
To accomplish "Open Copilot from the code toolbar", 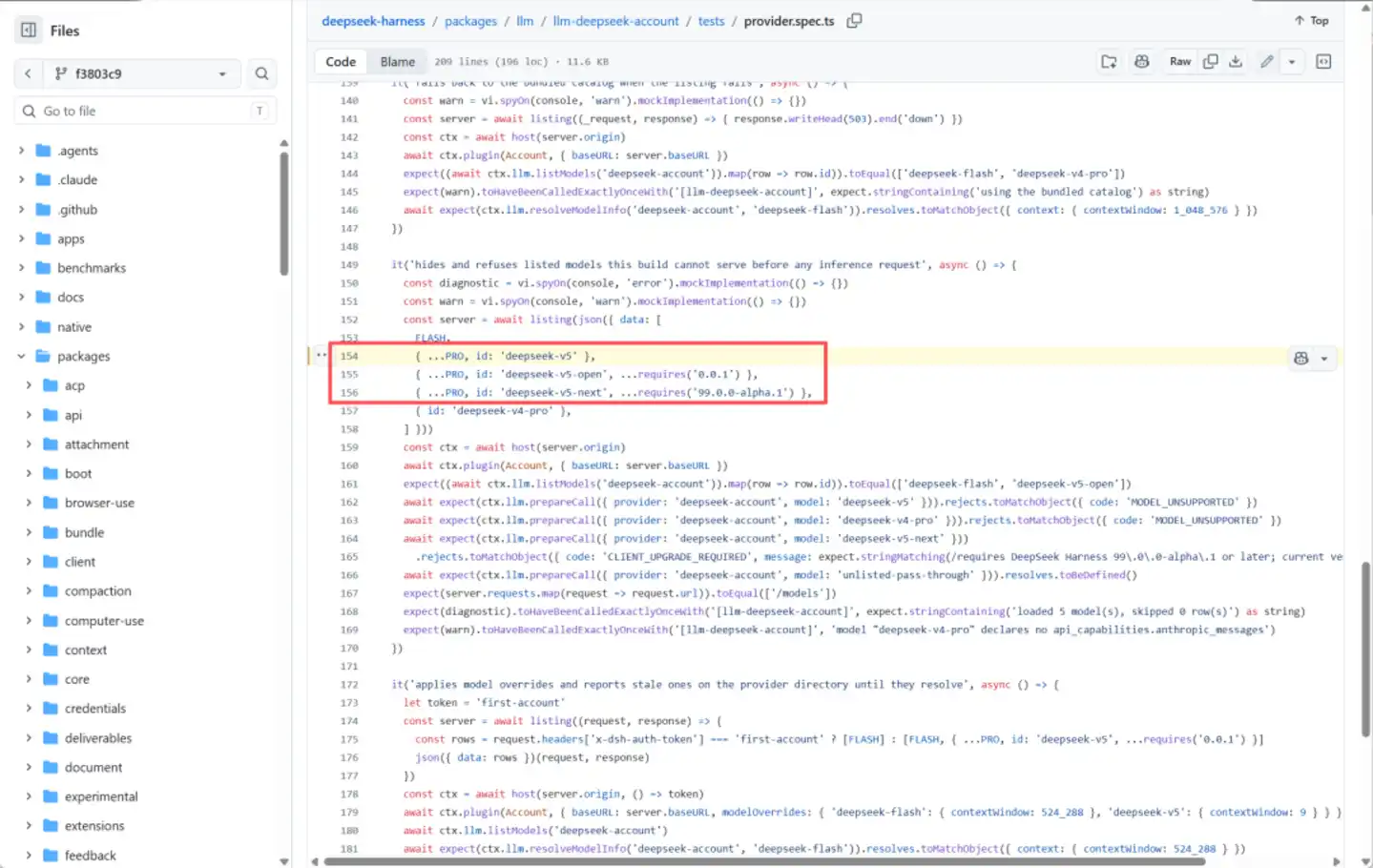I will 1141,62.
